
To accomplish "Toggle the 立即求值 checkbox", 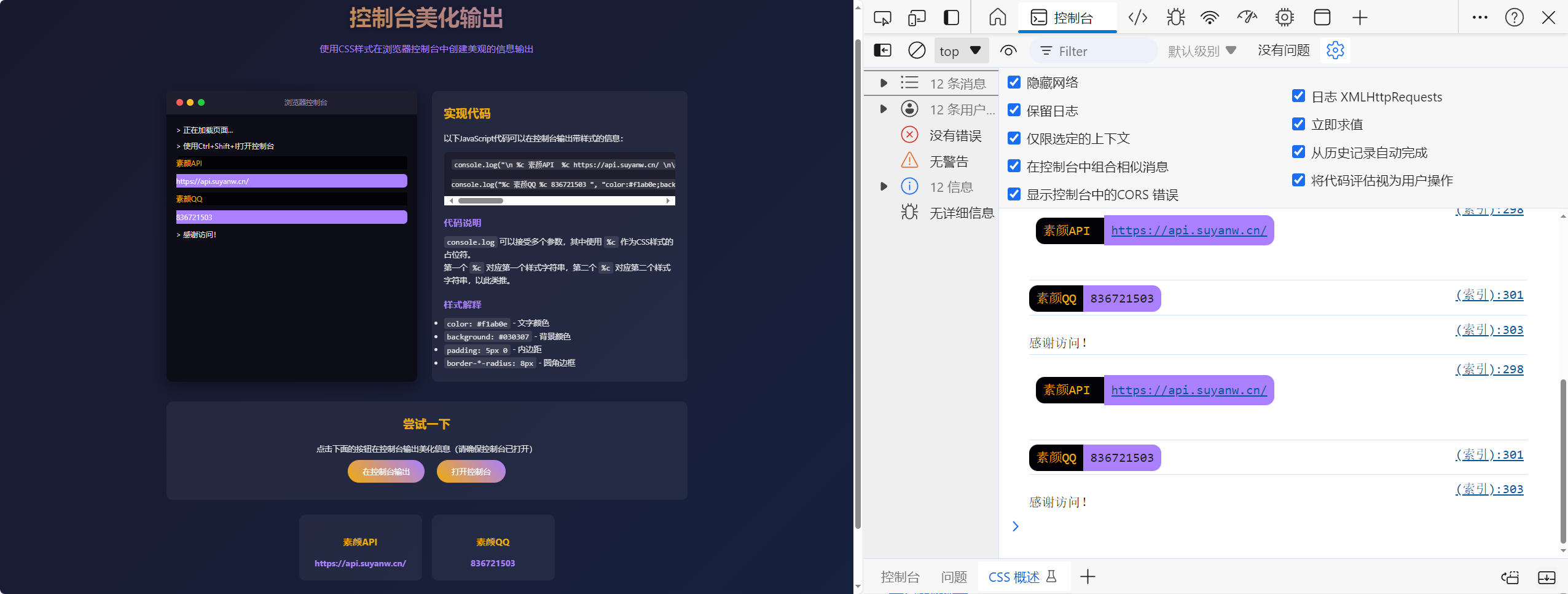I will pyautogui.click(x=1298, y=124).
